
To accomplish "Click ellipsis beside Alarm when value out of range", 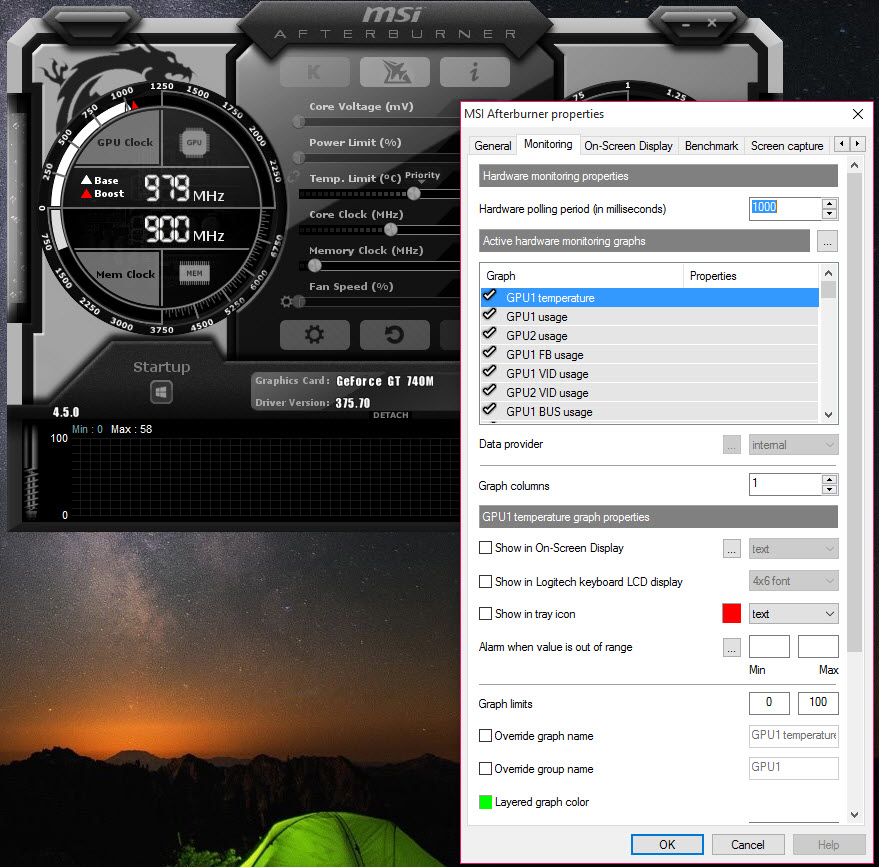I will [732, 647].
